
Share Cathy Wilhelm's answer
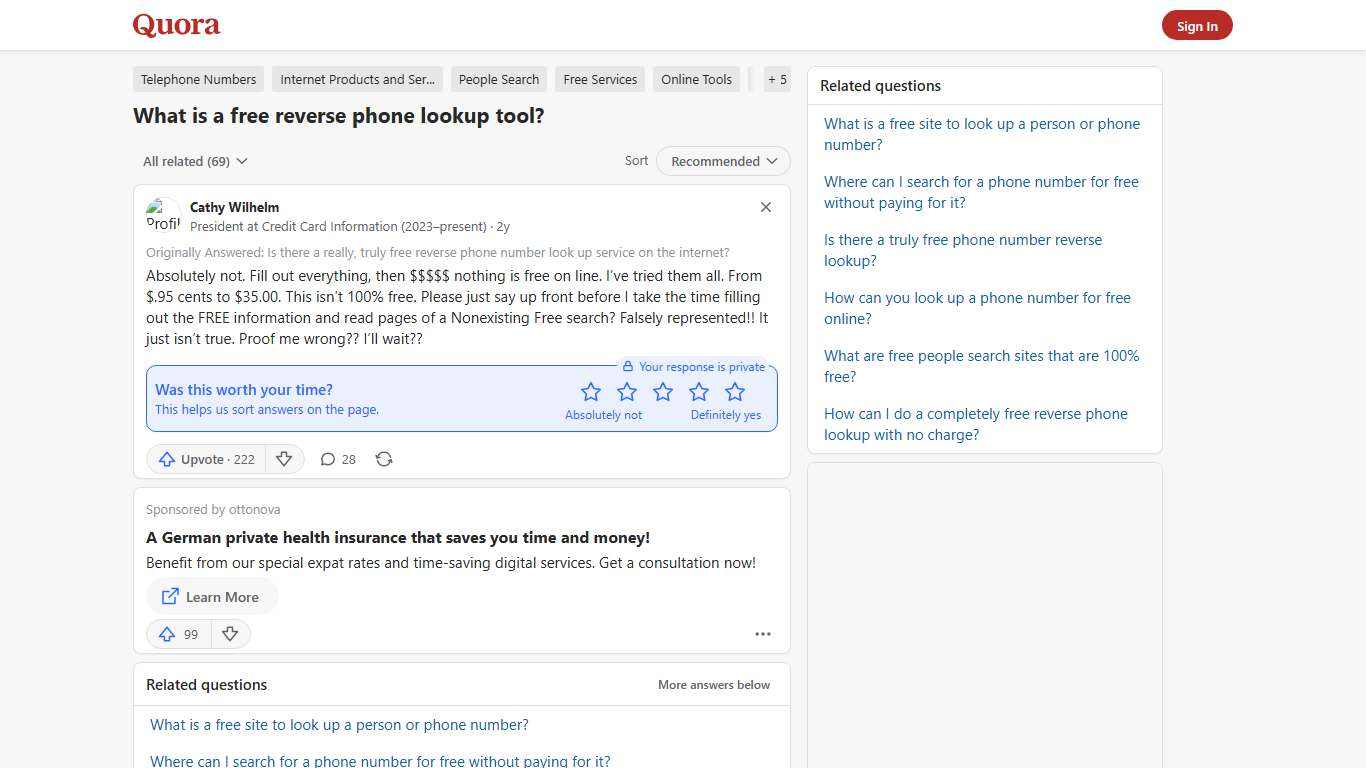[384, 459]
